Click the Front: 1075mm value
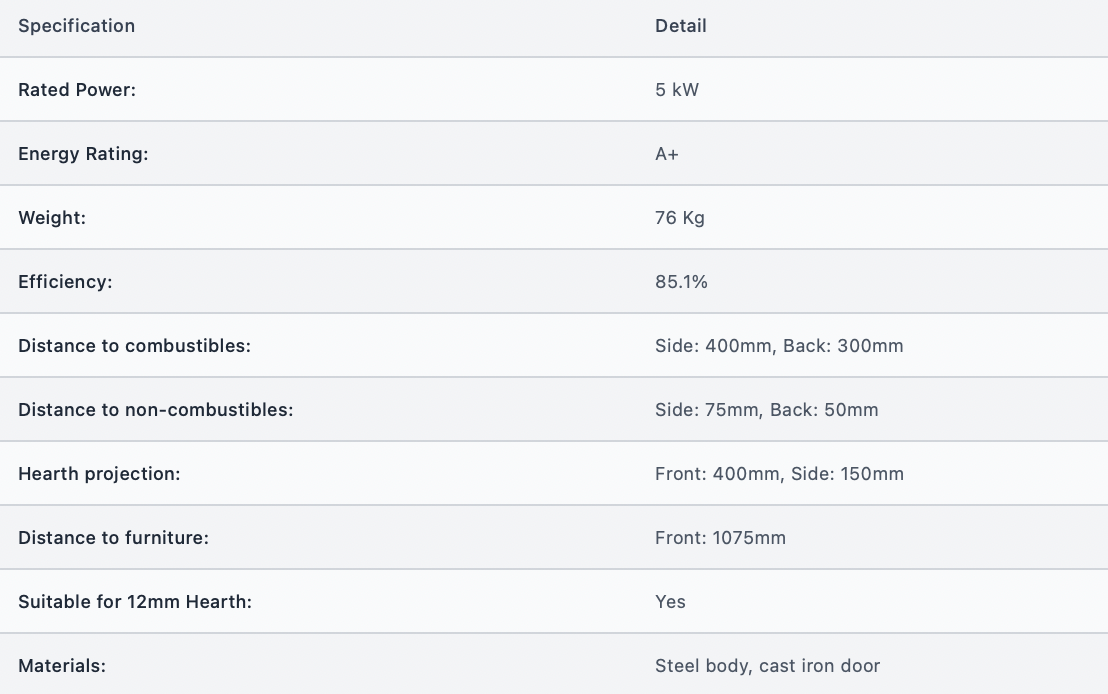Image resolution: width=1108 pixels, height=694 pixels. (x=720, y=538)
